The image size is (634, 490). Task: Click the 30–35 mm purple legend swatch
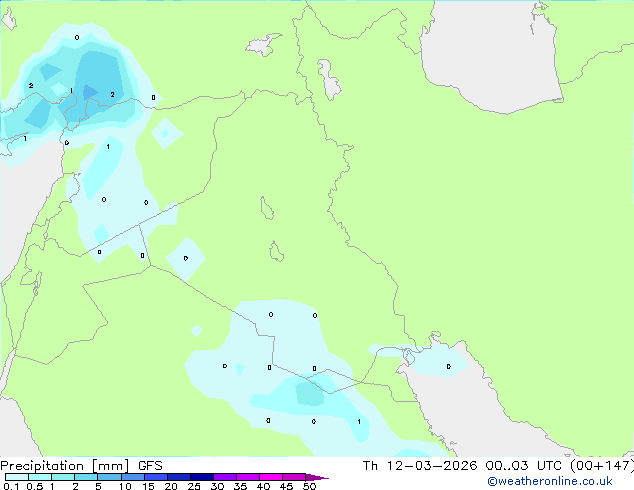225,477
